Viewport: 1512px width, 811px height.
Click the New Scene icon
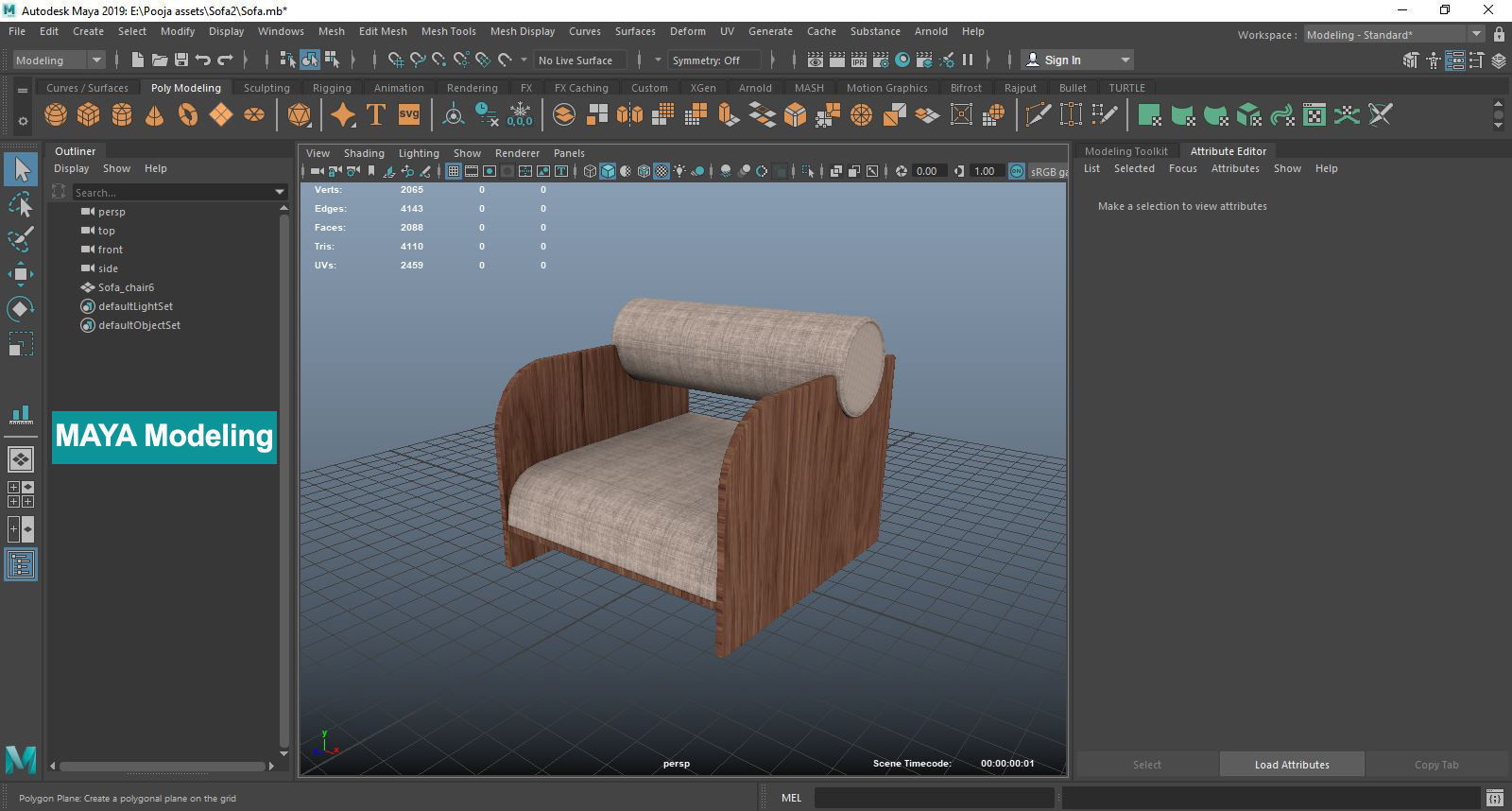pos(138,60)
